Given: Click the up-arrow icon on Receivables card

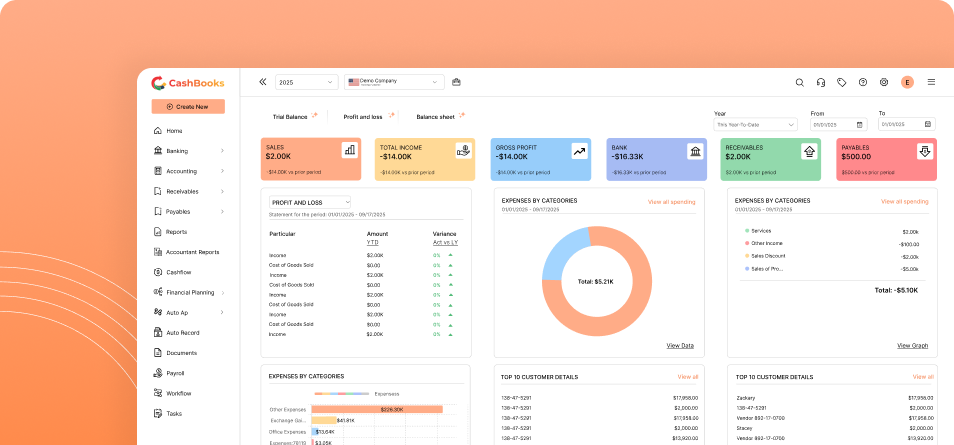Looking at the screenshot, I should pos(810,151).
